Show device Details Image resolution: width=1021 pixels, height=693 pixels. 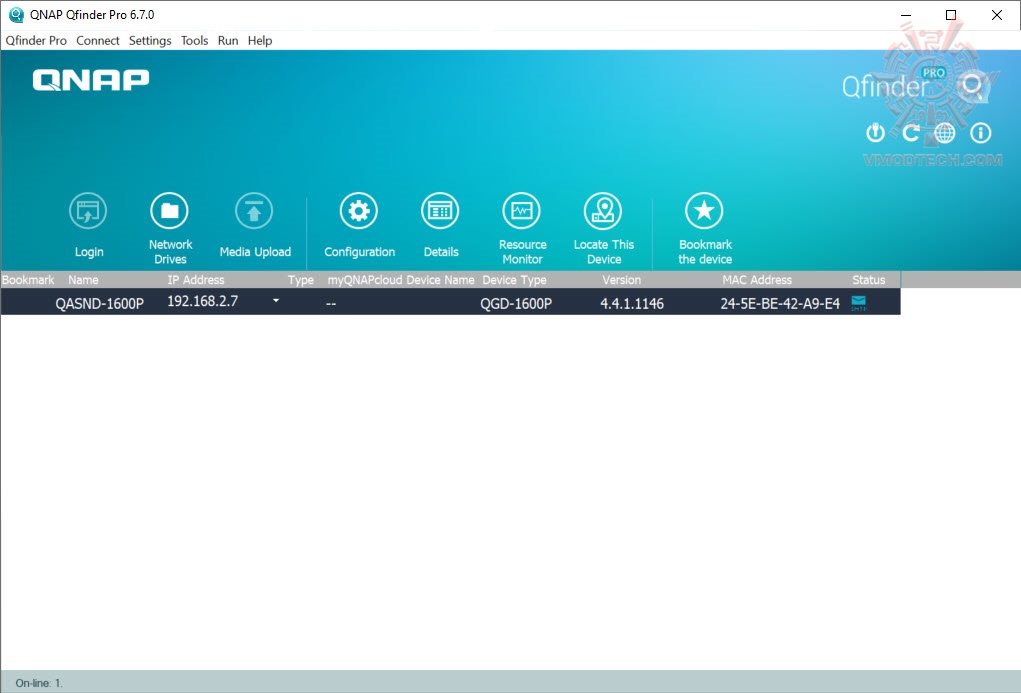[440, 211]
